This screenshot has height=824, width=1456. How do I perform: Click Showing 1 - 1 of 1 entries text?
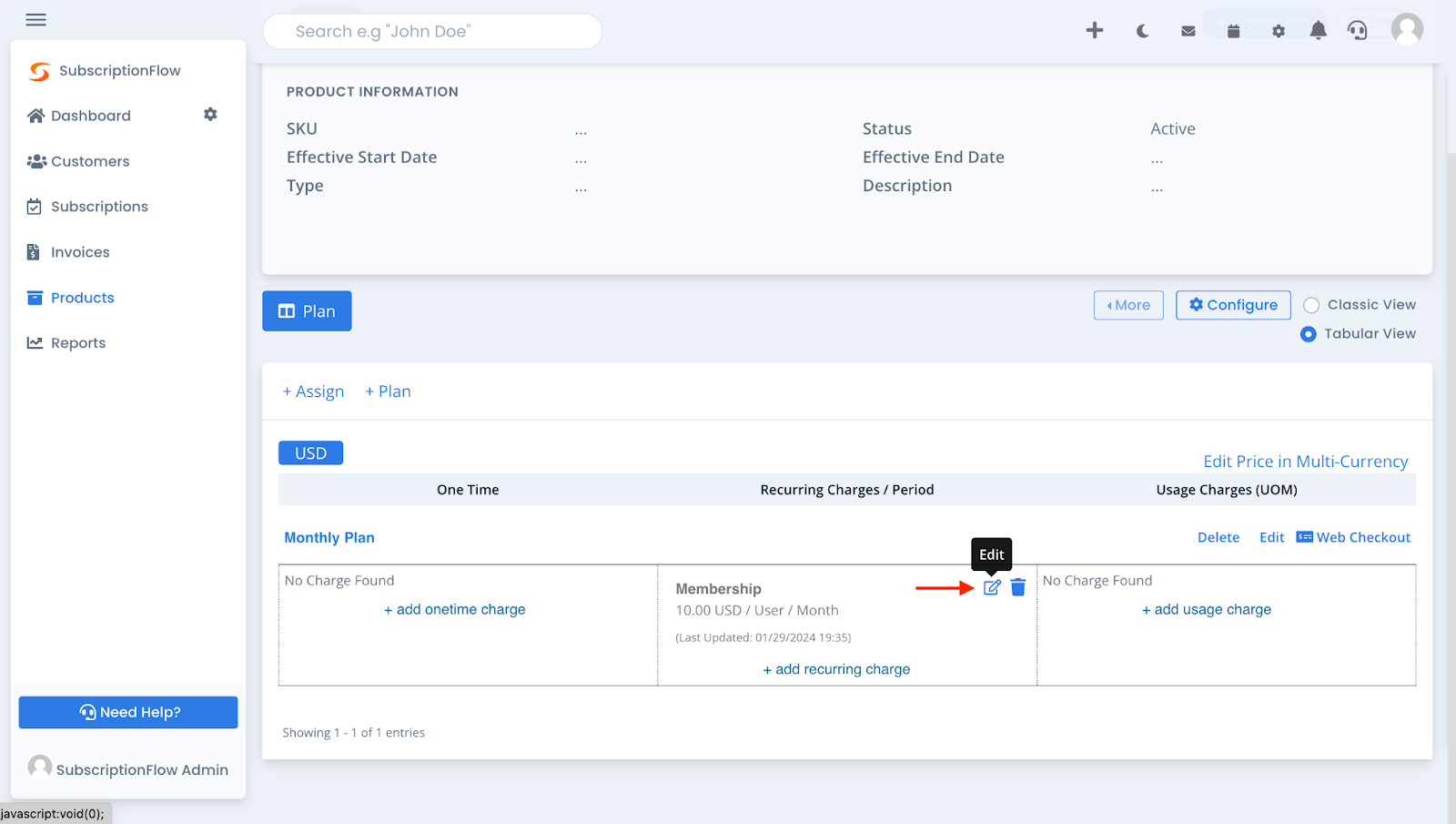tap(354, 732)
